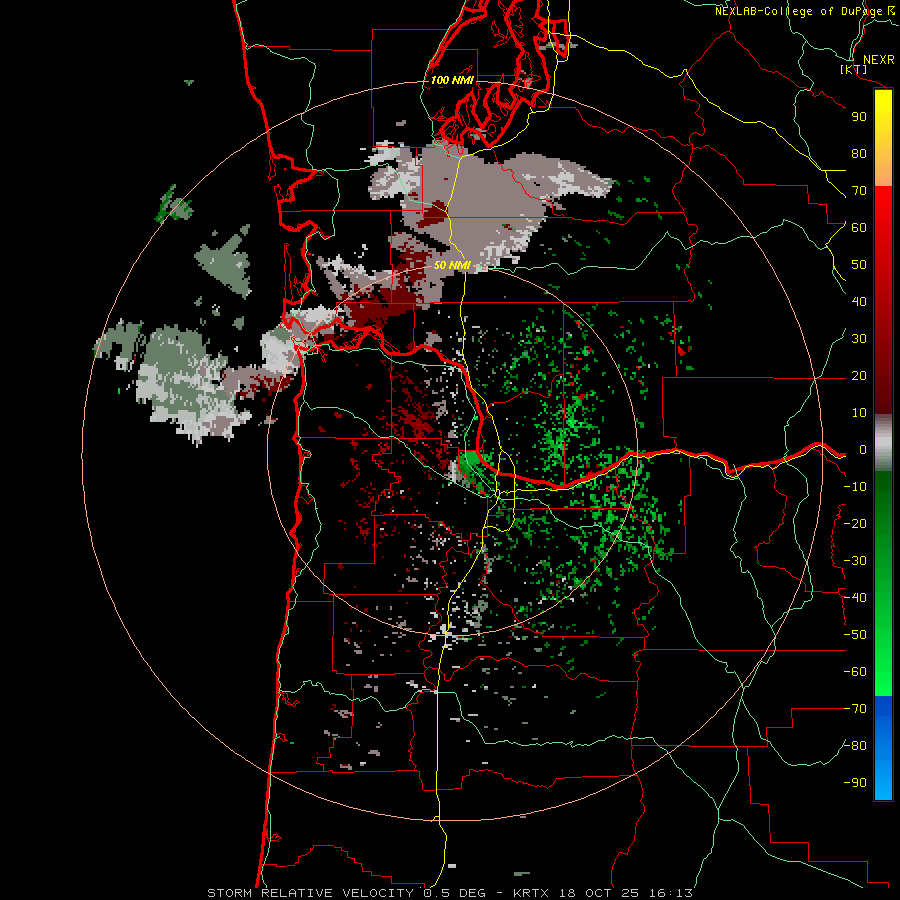Click the '16:13' time in the caption

pyautogui.click(x=670, y=893)
